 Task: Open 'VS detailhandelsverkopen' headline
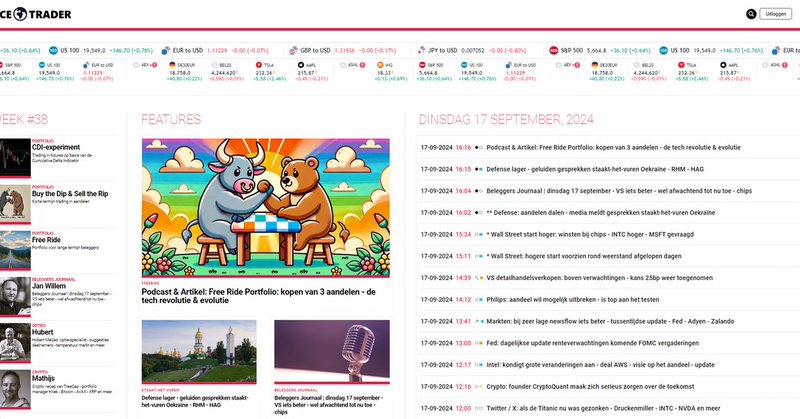coord(599,278)
